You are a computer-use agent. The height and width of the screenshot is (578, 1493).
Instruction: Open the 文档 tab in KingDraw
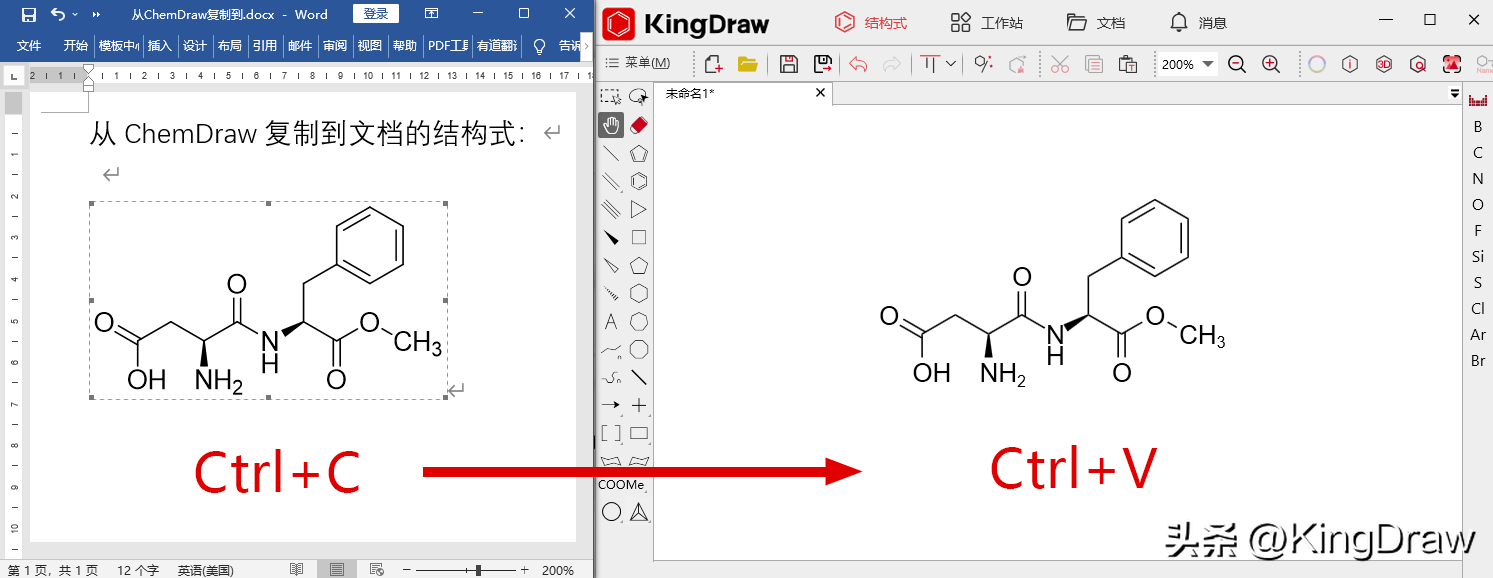pos(1096,22)
